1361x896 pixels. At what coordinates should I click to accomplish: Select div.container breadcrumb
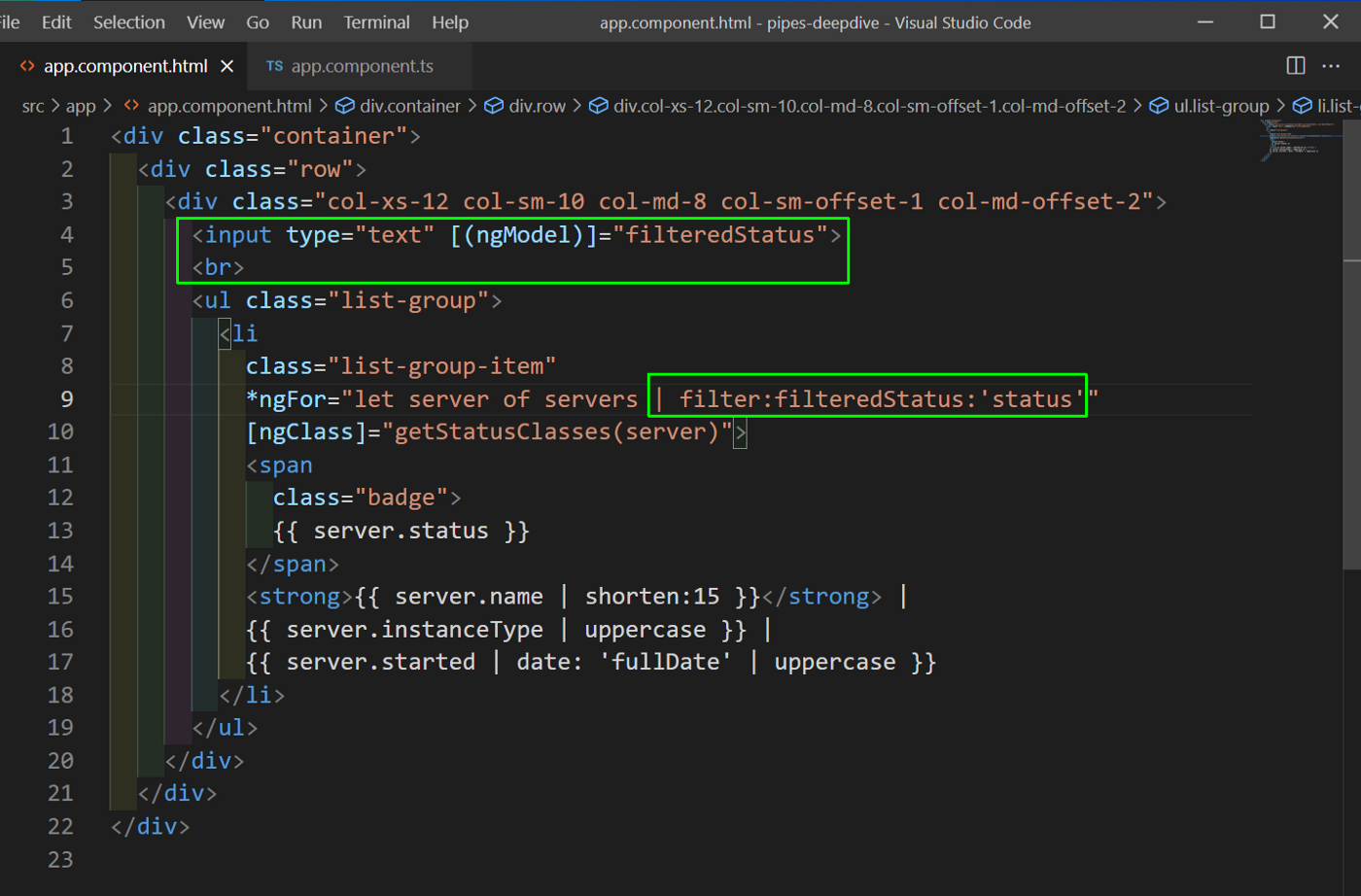point(410,106)
